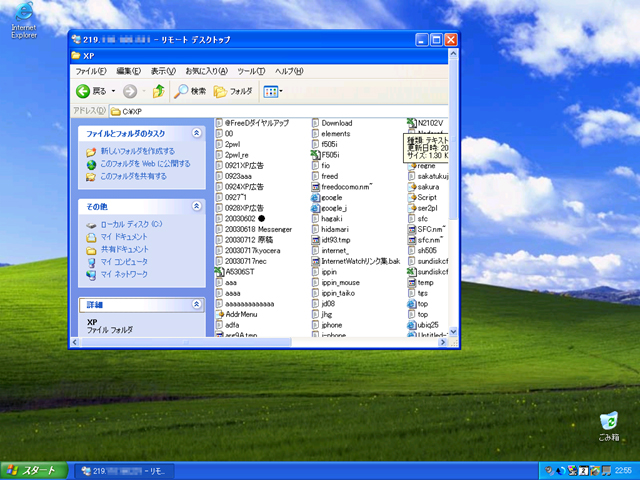The height and width of the screenshot is (480, 640).
Task: Select the A5306ST file icon
Action: click(237, 271)
